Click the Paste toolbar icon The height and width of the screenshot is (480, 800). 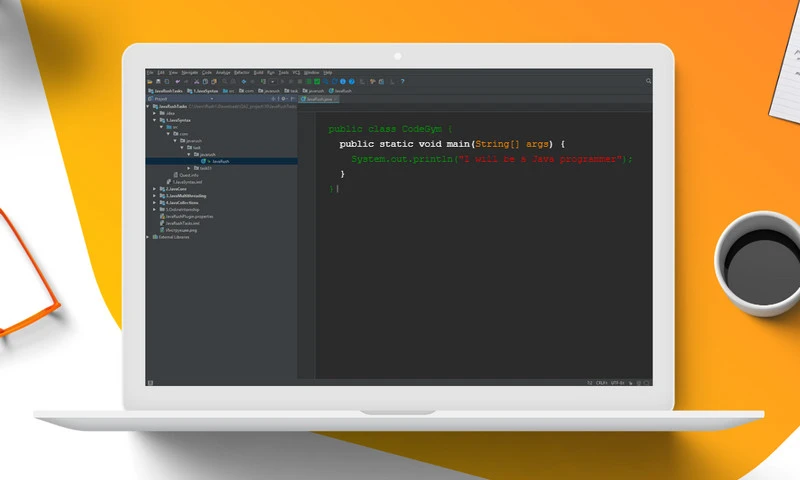214,81
